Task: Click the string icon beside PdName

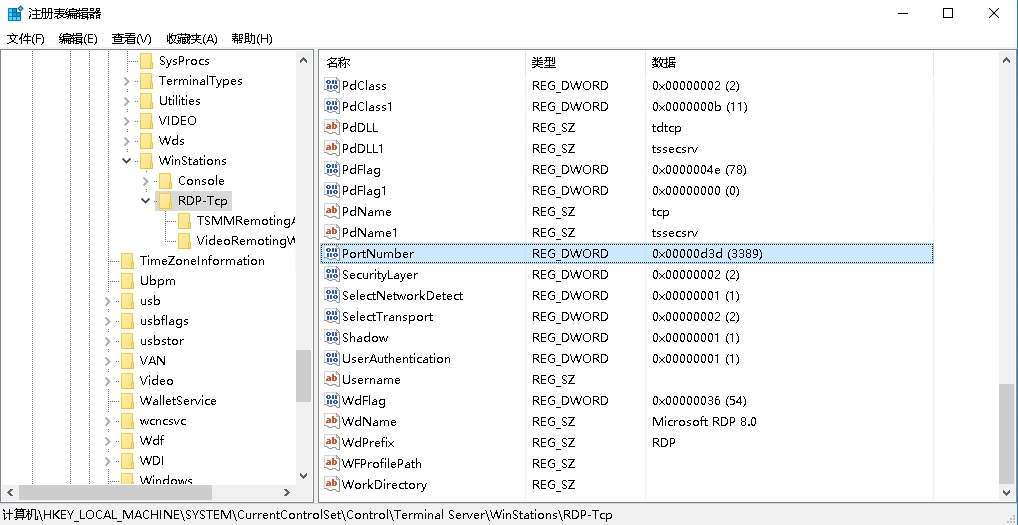Action: [331, 211]
